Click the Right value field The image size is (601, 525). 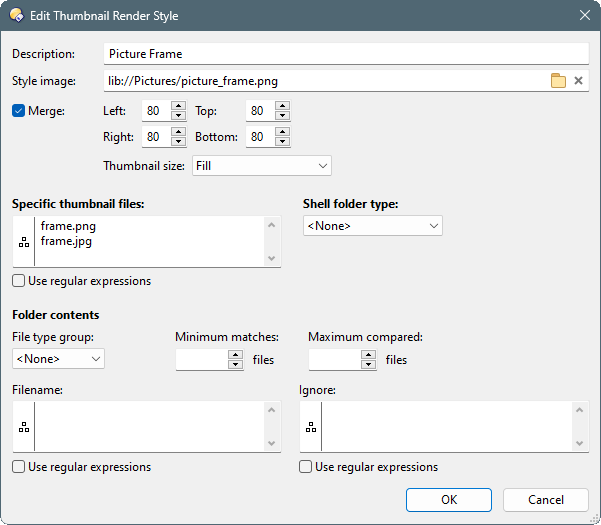[156, 137]
